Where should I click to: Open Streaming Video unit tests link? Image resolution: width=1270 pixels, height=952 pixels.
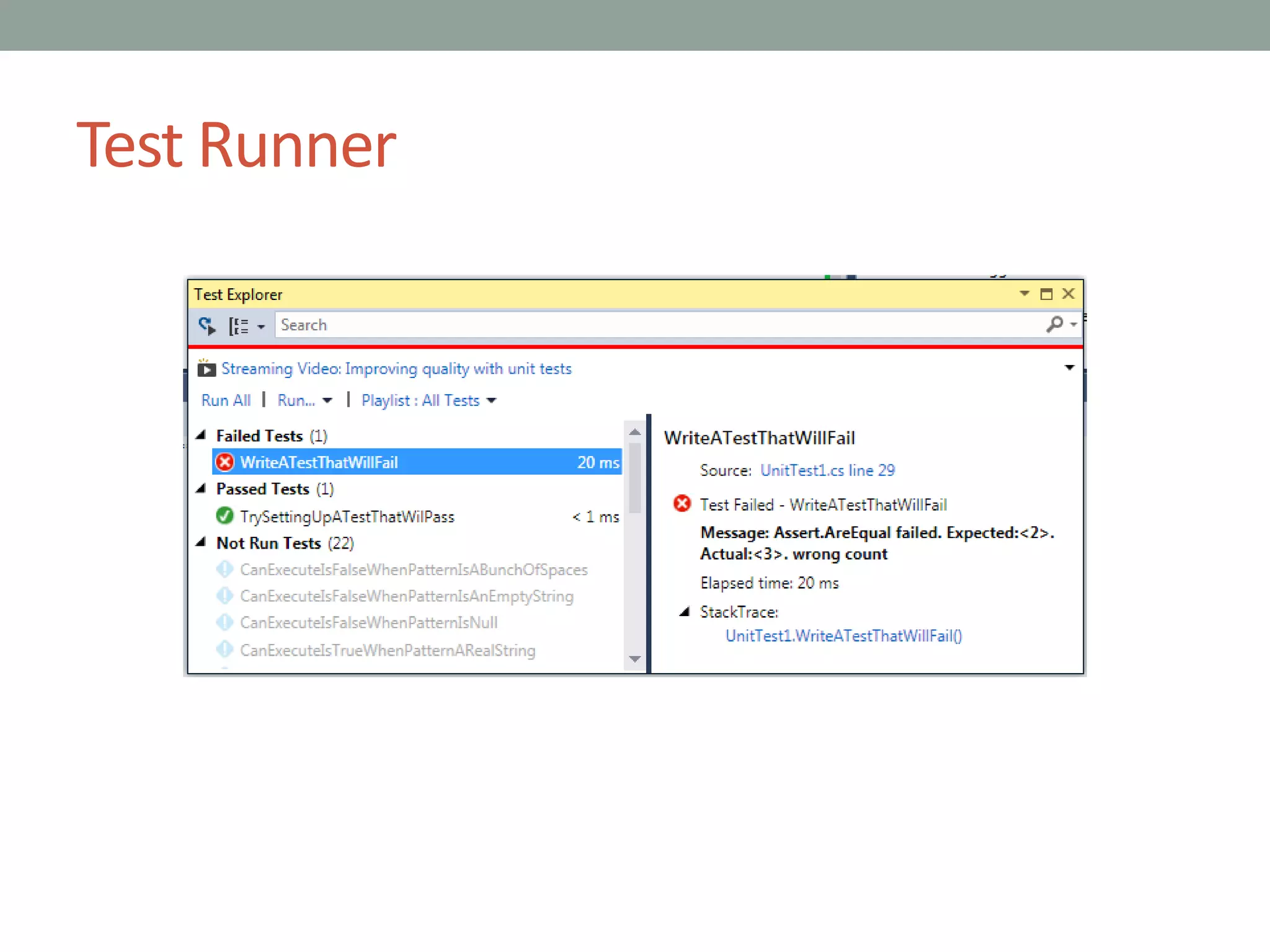click(396, 369)
